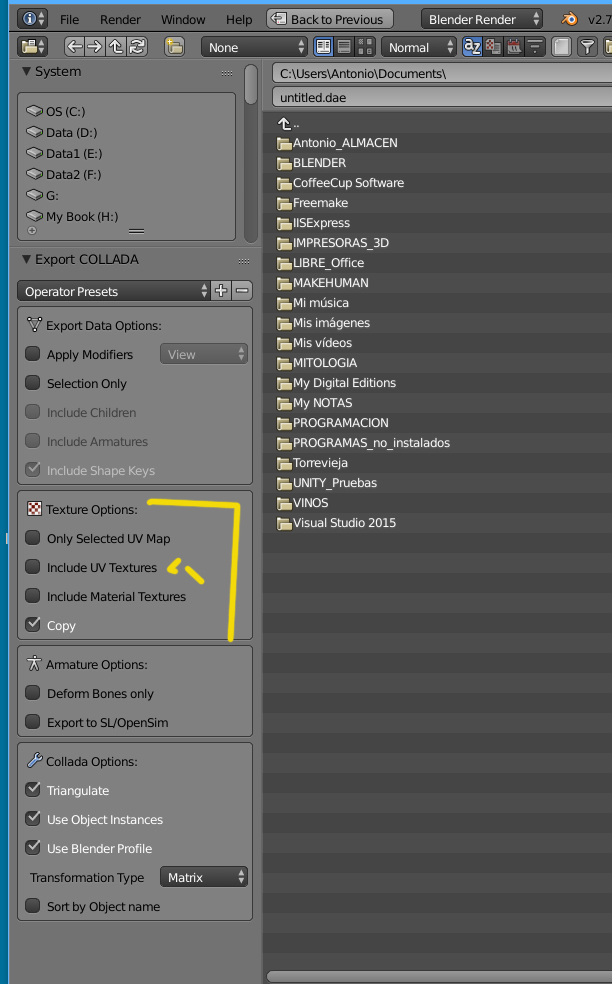Sort files by size
Image resolution: width=612 pixels, height=984 pixels.
tap(535, 46)
